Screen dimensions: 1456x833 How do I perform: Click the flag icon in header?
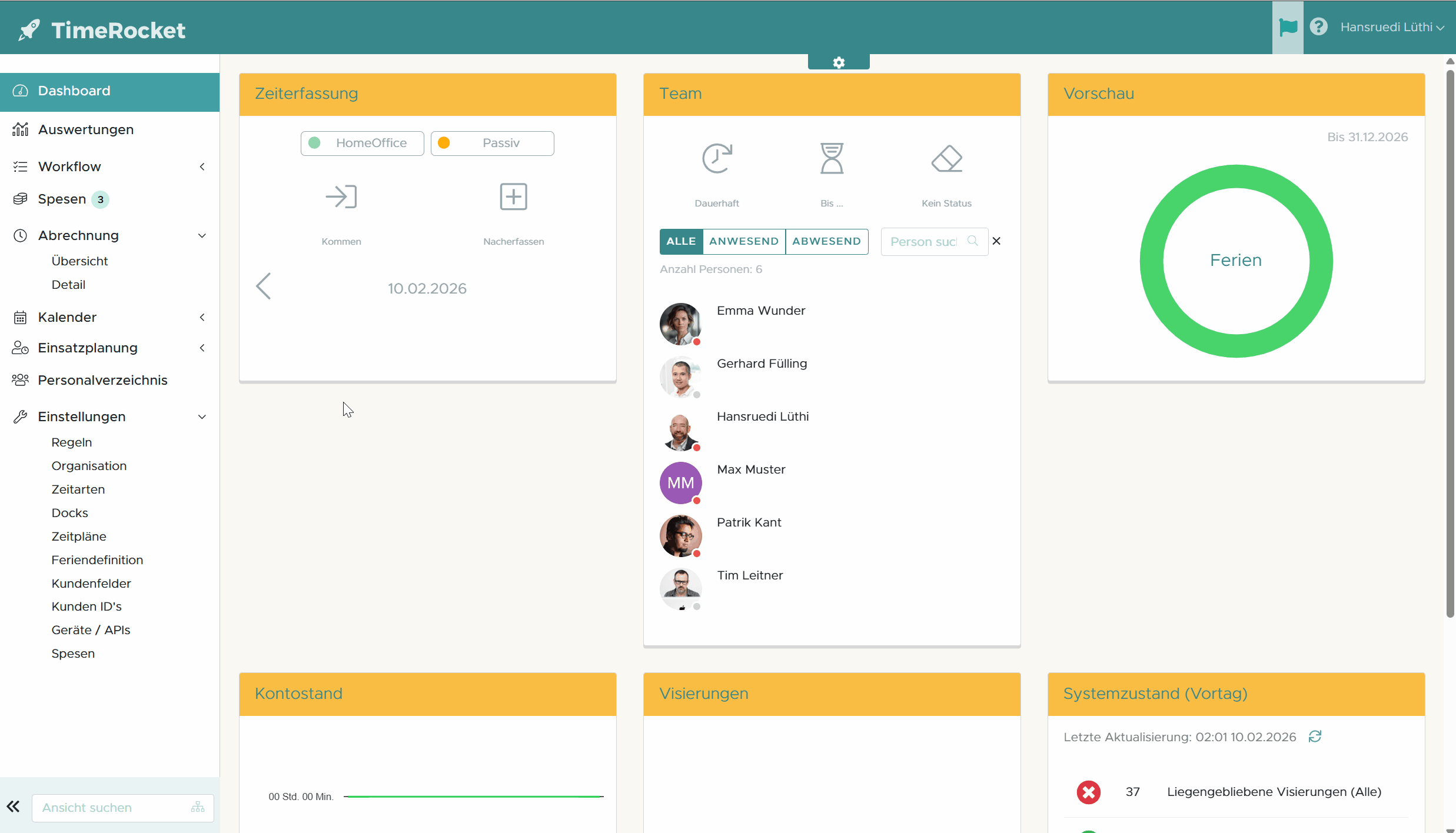pos(1288,27)
